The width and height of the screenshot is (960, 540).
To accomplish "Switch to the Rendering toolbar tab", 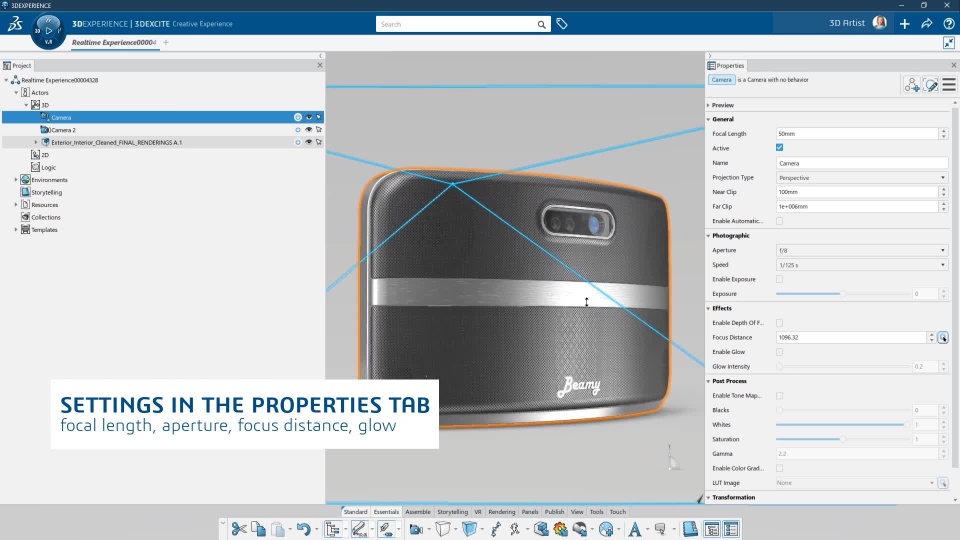I will click(x=502, y=512).
